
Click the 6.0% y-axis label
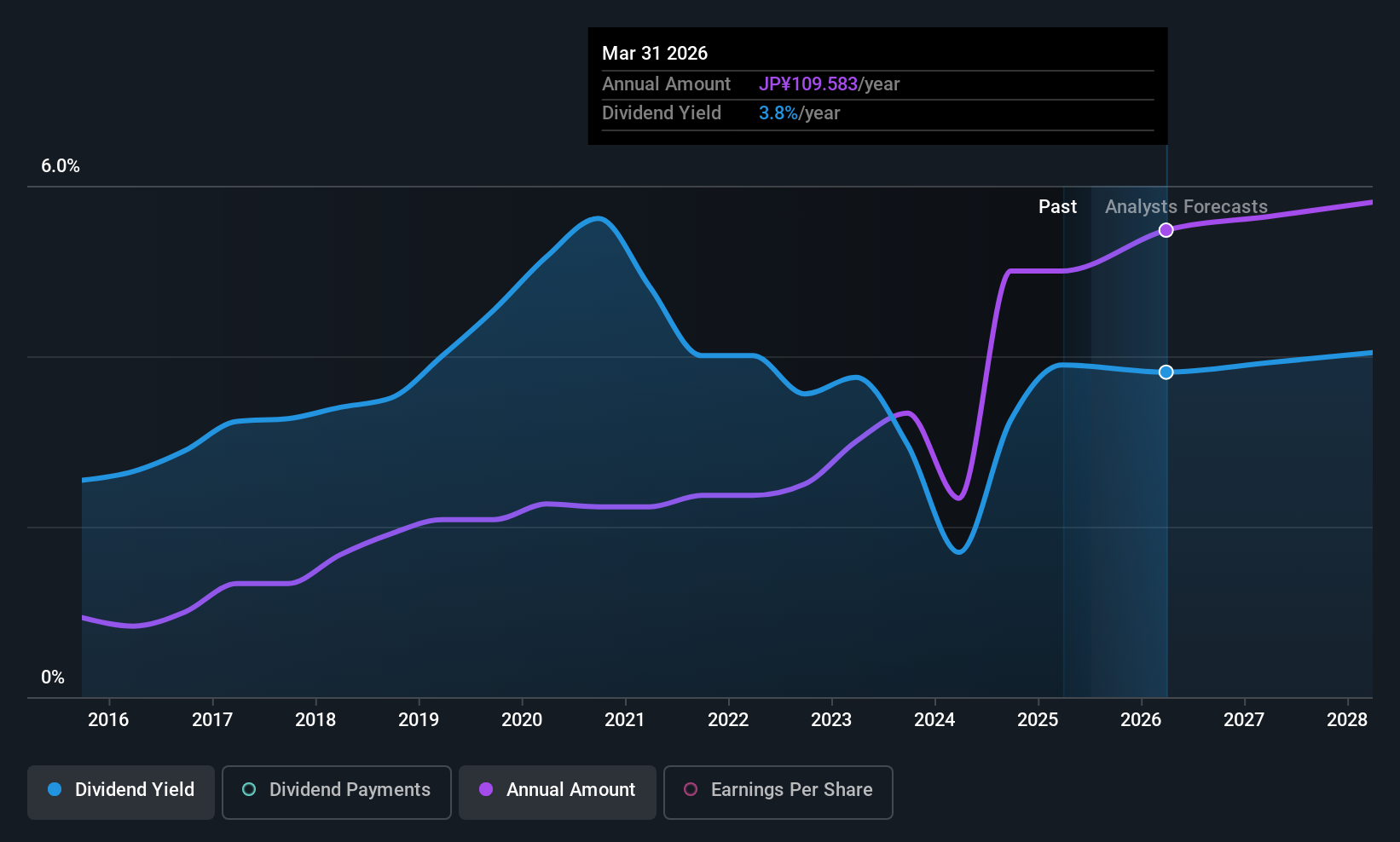pos(61,166)
